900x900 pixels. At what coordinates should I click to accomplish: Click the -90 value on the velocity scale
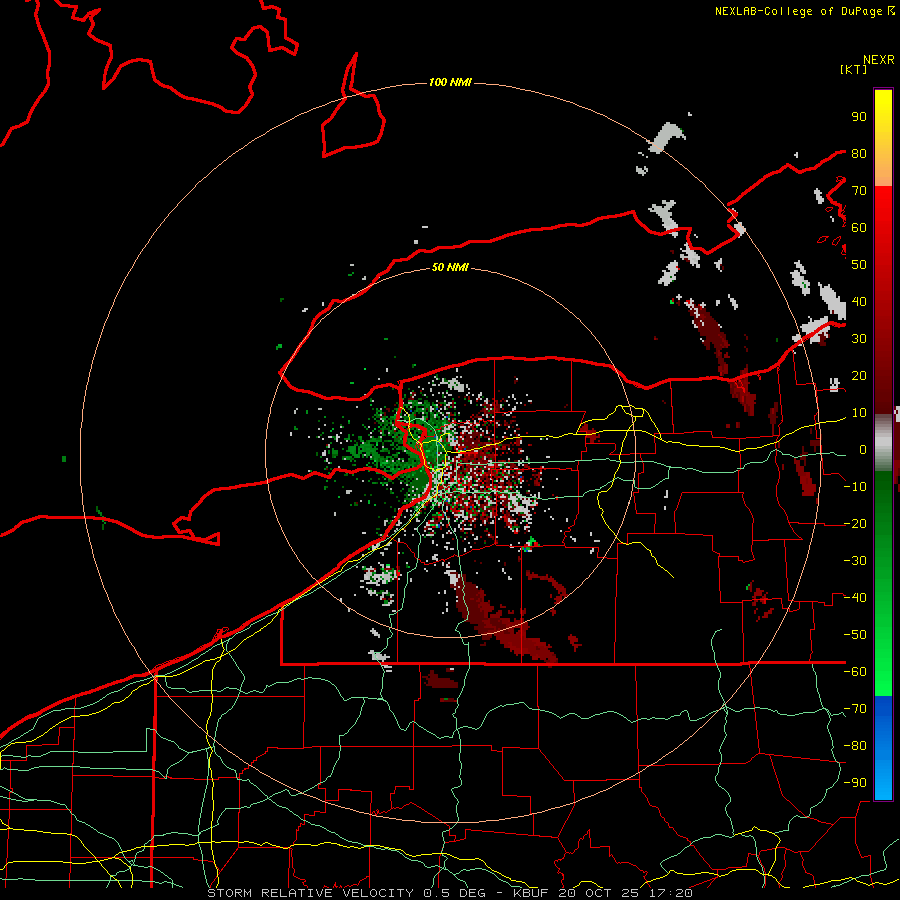click(855, 783)
